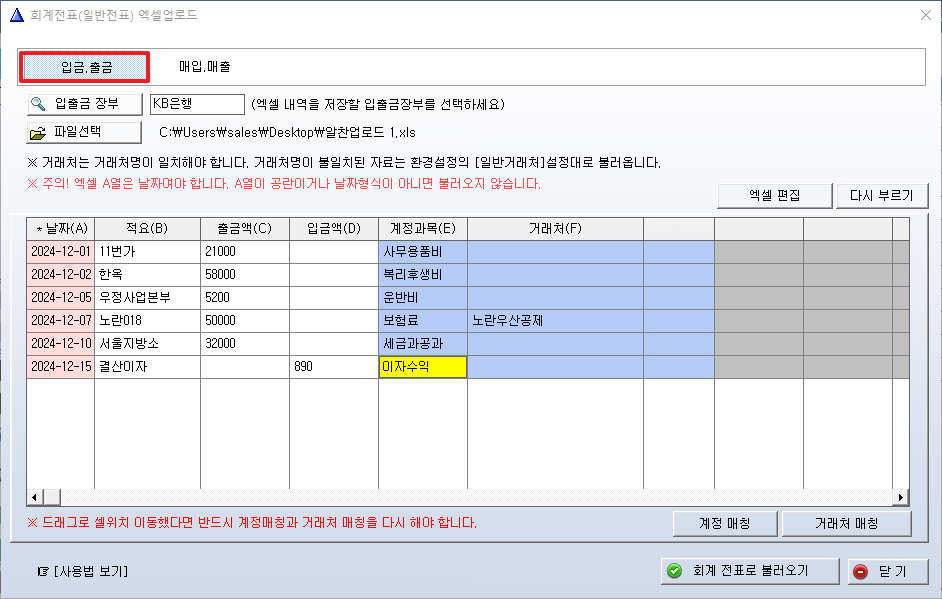Image resolution: width=942 pixels, height=599 pixels.
Task: Click the 계정과목(E) column header
Action: [x=423, y=229]
